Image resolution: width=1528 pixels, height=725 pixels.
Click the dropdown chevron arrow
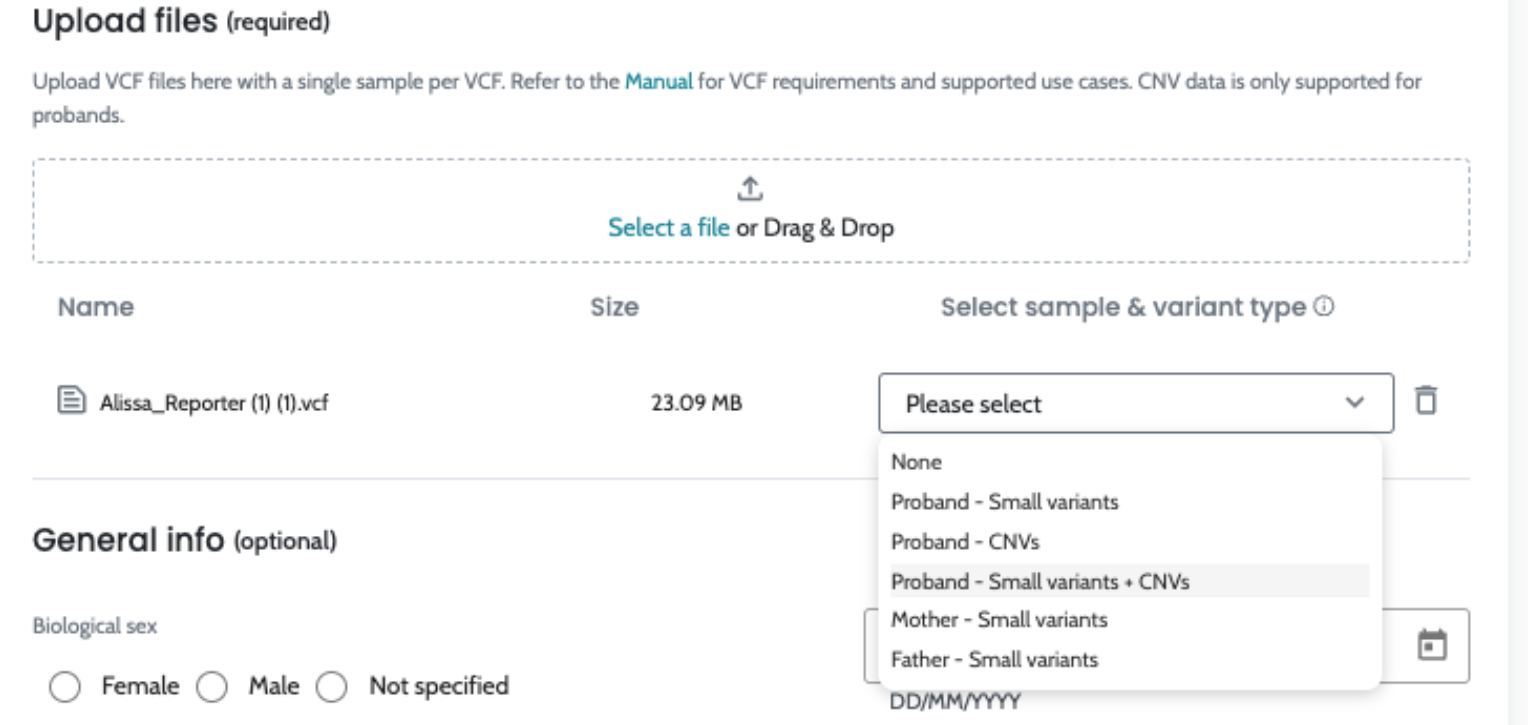(x=1355, y=403)
